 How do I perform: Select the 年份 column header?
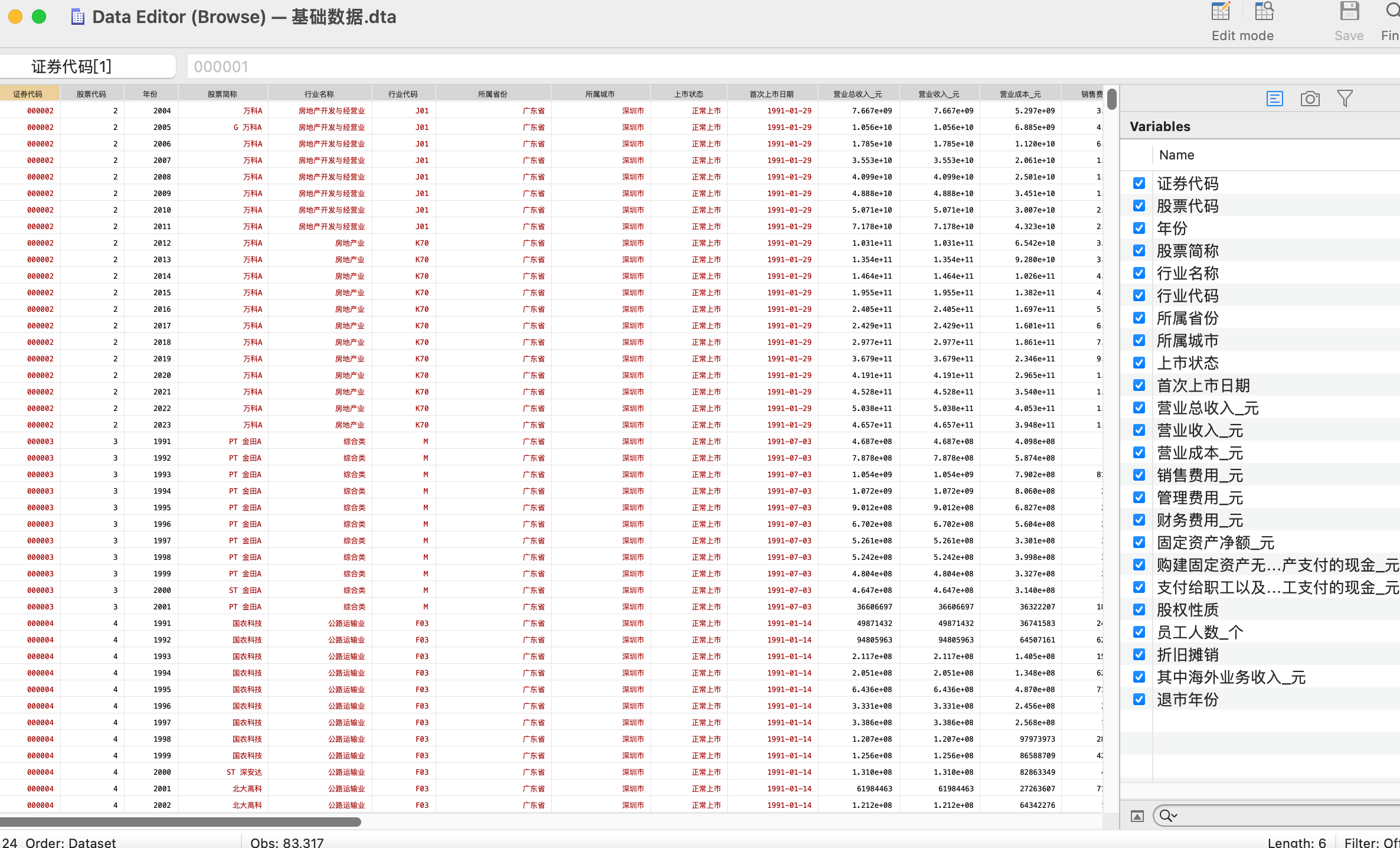[151, 94]
